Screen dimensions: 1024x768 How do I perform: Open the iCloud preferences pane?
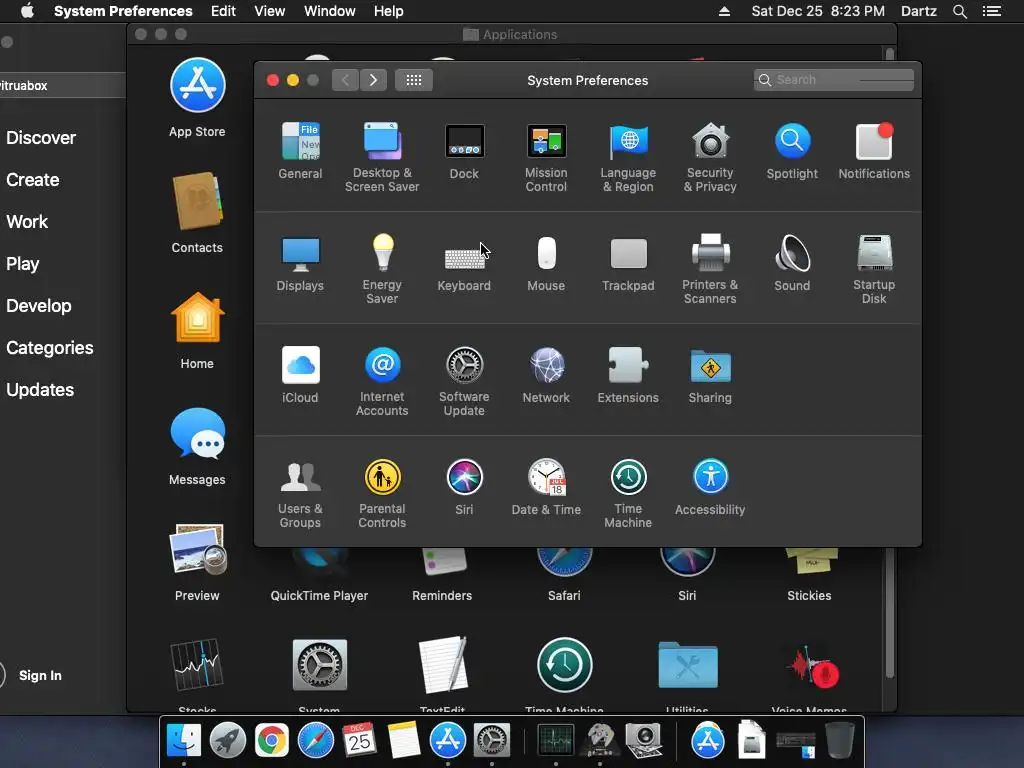300,375
